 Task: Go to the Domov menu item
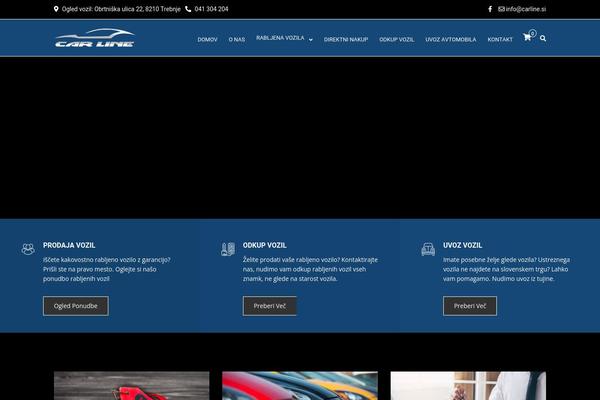[x=207, y=39]
